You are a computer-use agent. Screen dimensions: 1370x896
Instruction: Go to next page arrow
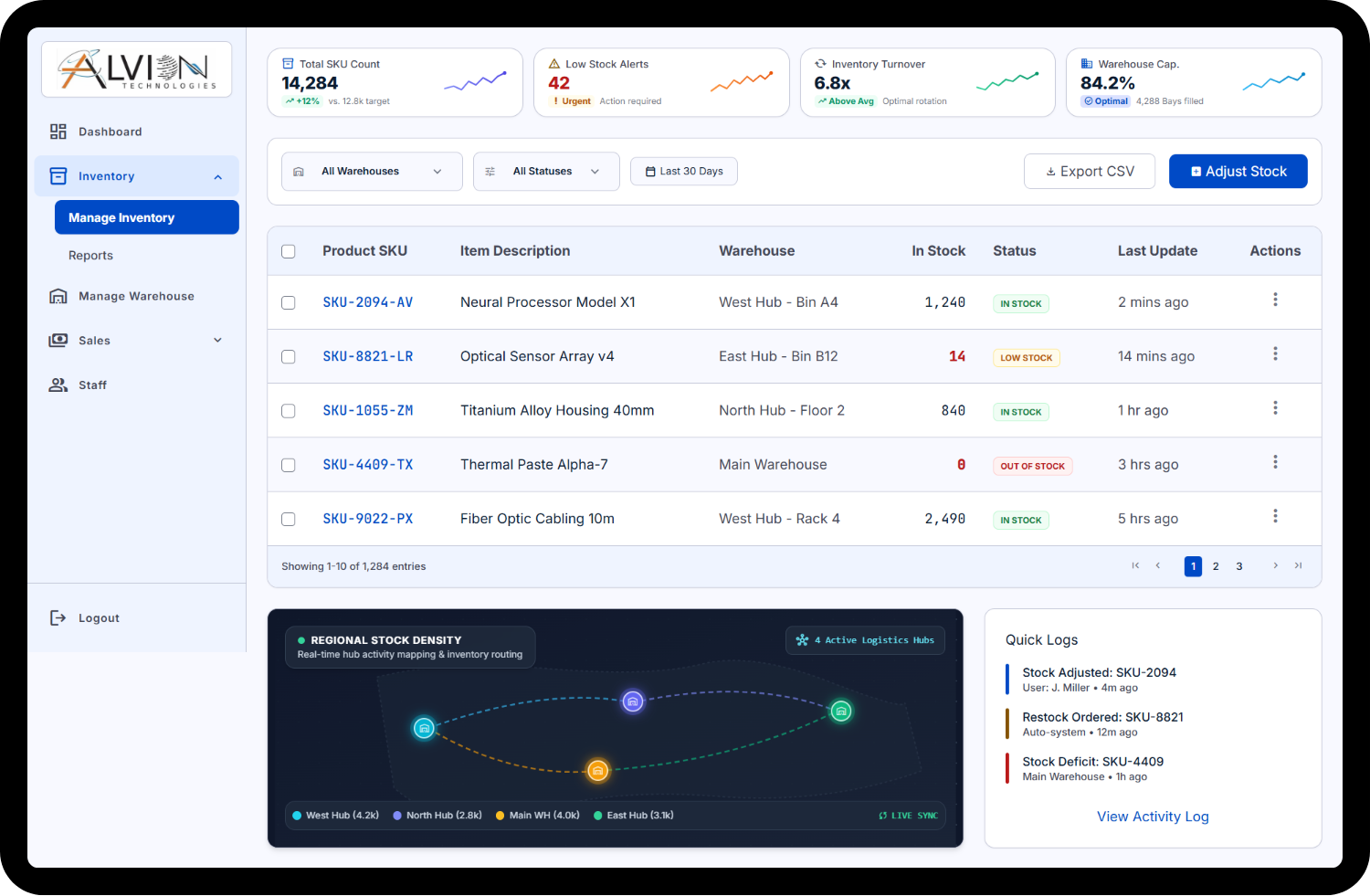pos(1275,566)
